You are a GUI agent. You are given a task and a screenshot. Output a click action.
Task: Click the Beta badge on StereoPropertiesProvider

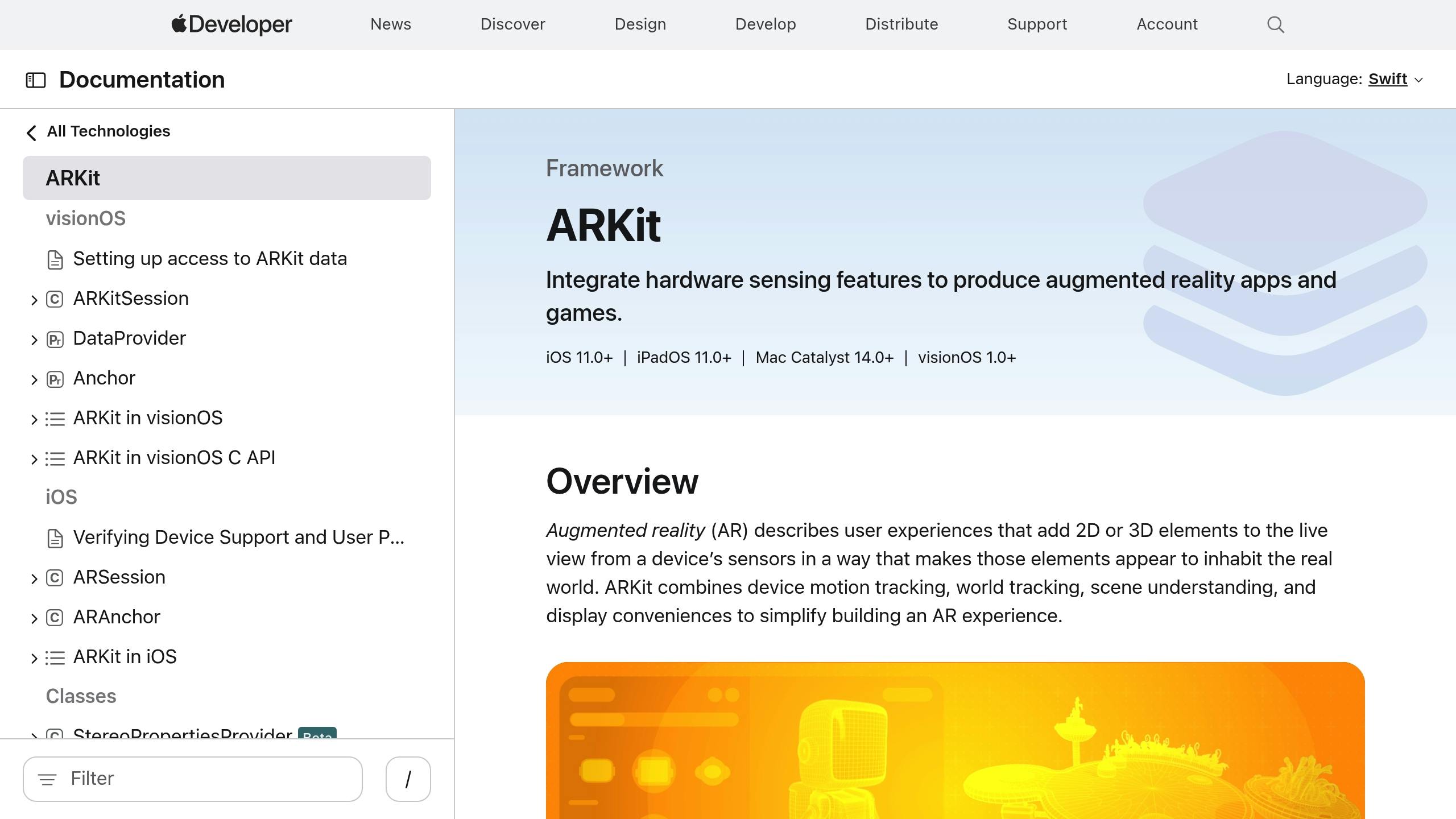tap(317, 737)
